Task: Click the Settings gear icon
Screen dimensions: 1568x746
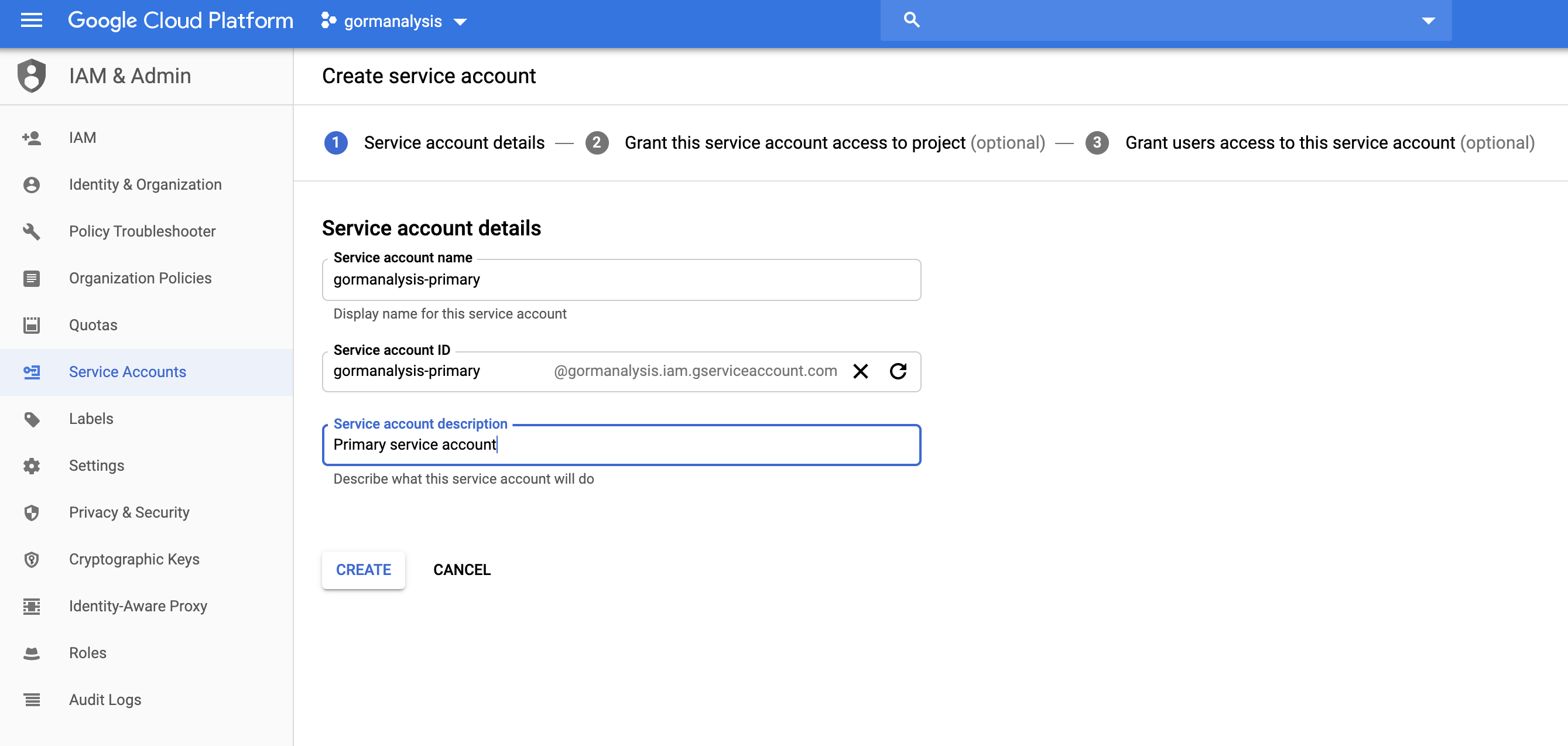Action: tap(32, 466)
